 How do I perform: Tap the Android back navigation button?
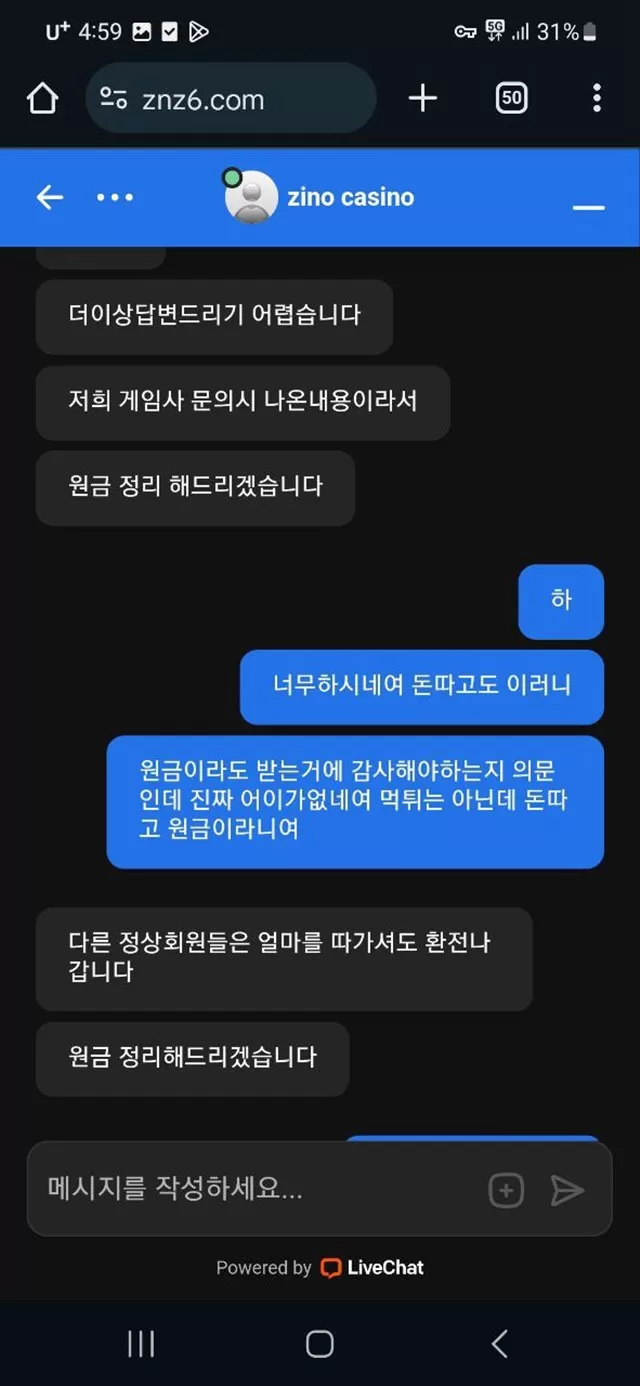click(499, 1344)
